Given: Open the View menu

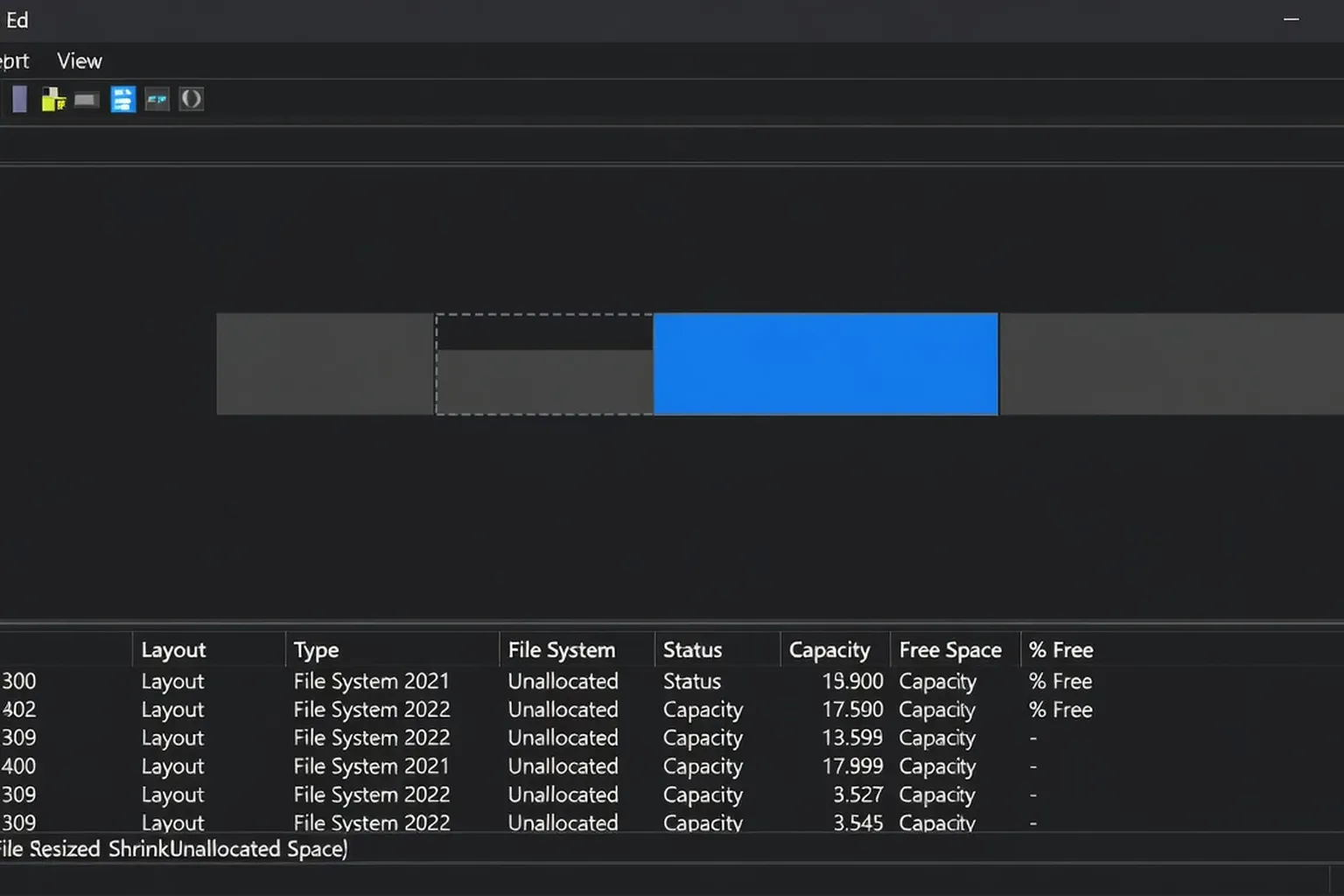Looking at the screenshot, I should [80, 61].
